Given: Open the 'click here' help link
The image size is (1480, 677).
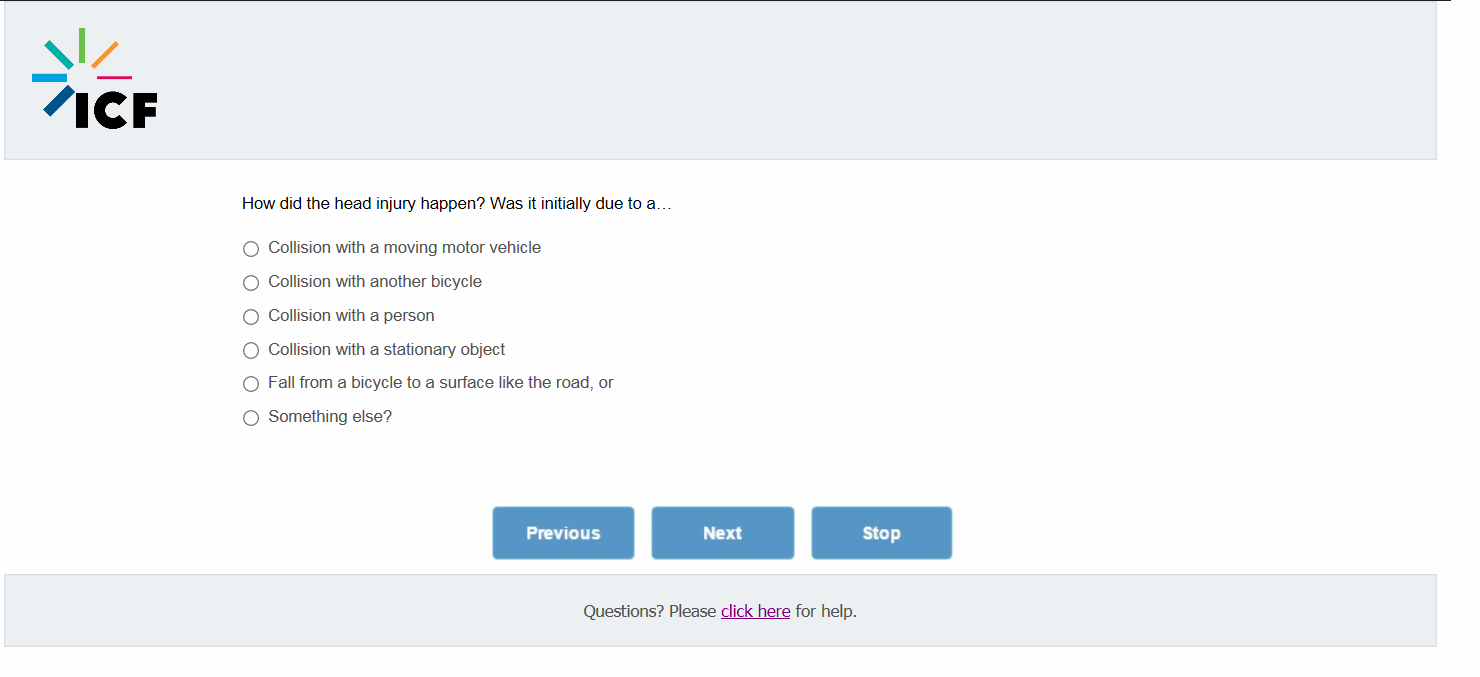Looking at the screenshot, I should point(755,611).
